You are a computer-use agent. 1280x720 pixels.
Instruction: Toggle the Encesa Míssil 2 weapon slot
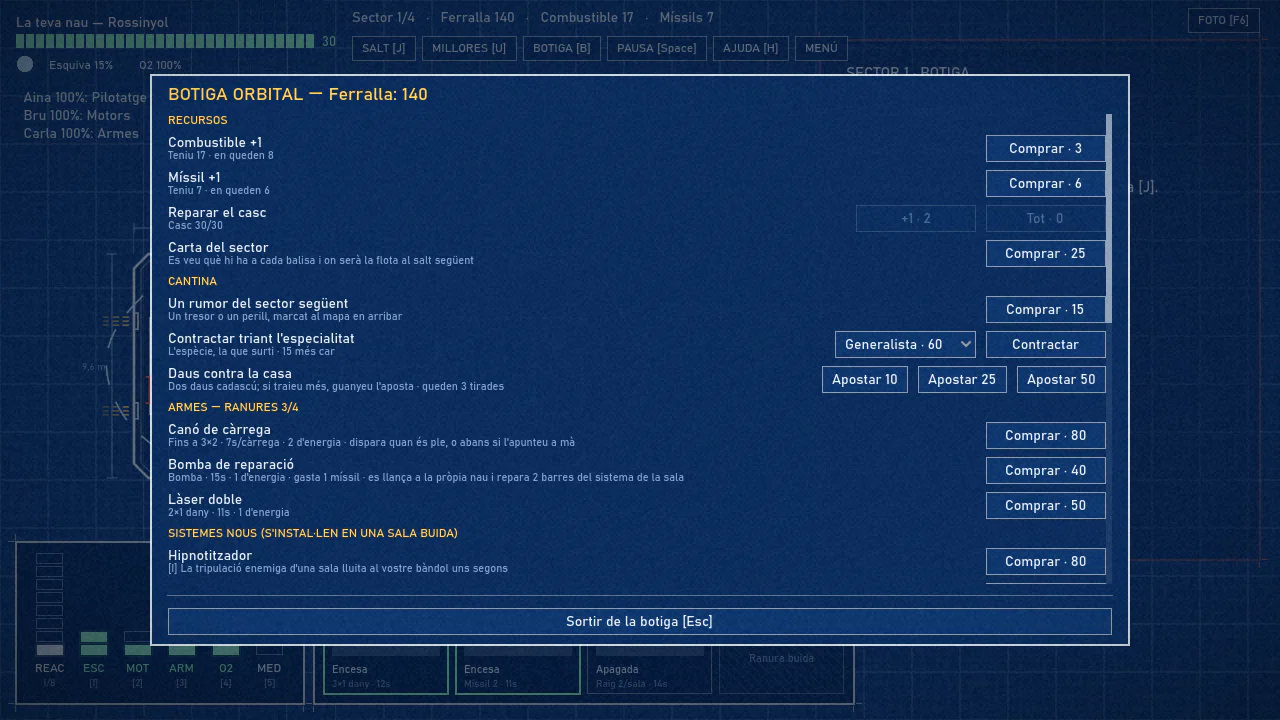tap(518, 670)
